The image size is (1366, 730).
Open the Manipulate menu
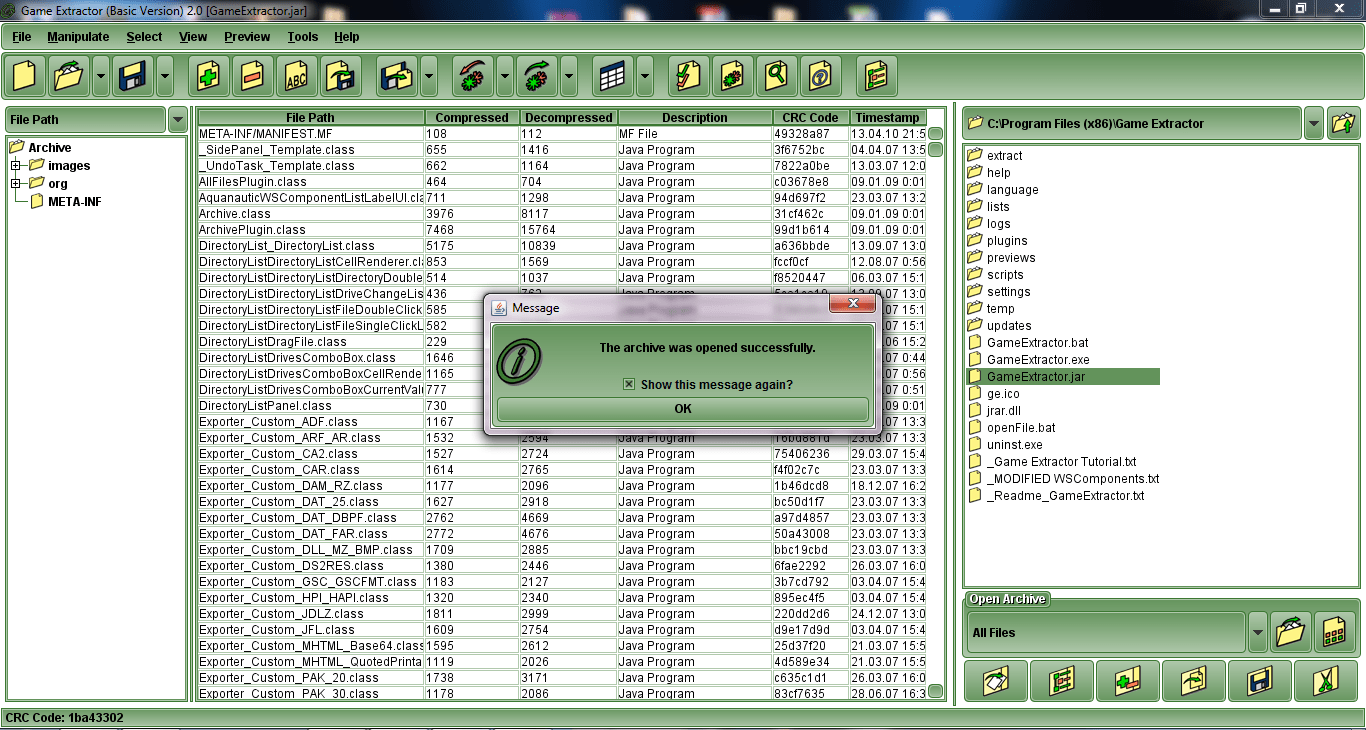pyautogui.click(x=78, y=37)
